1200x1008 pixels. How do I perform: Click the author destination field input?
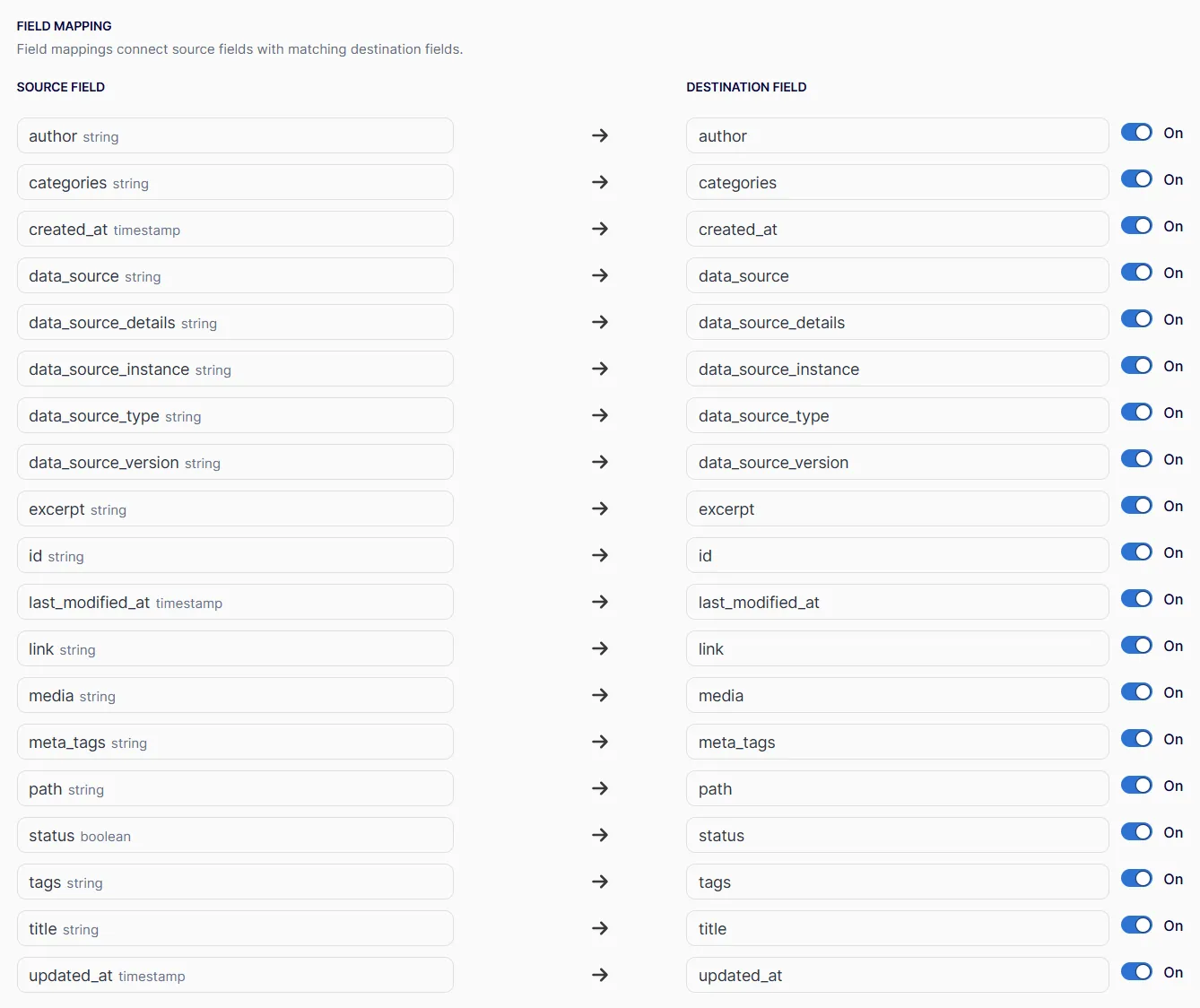coord(898,135)
